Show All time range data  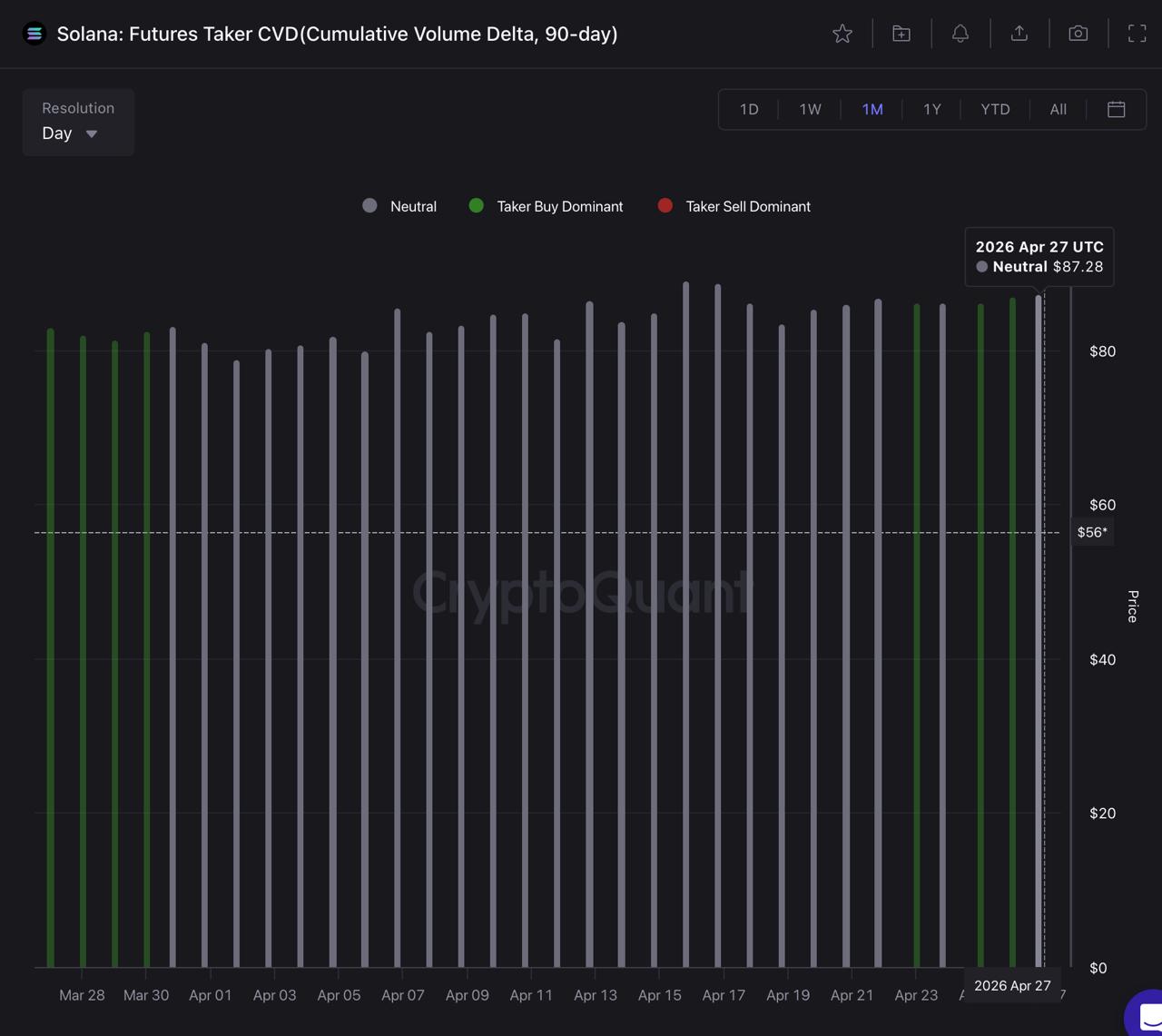point(1058,109)
